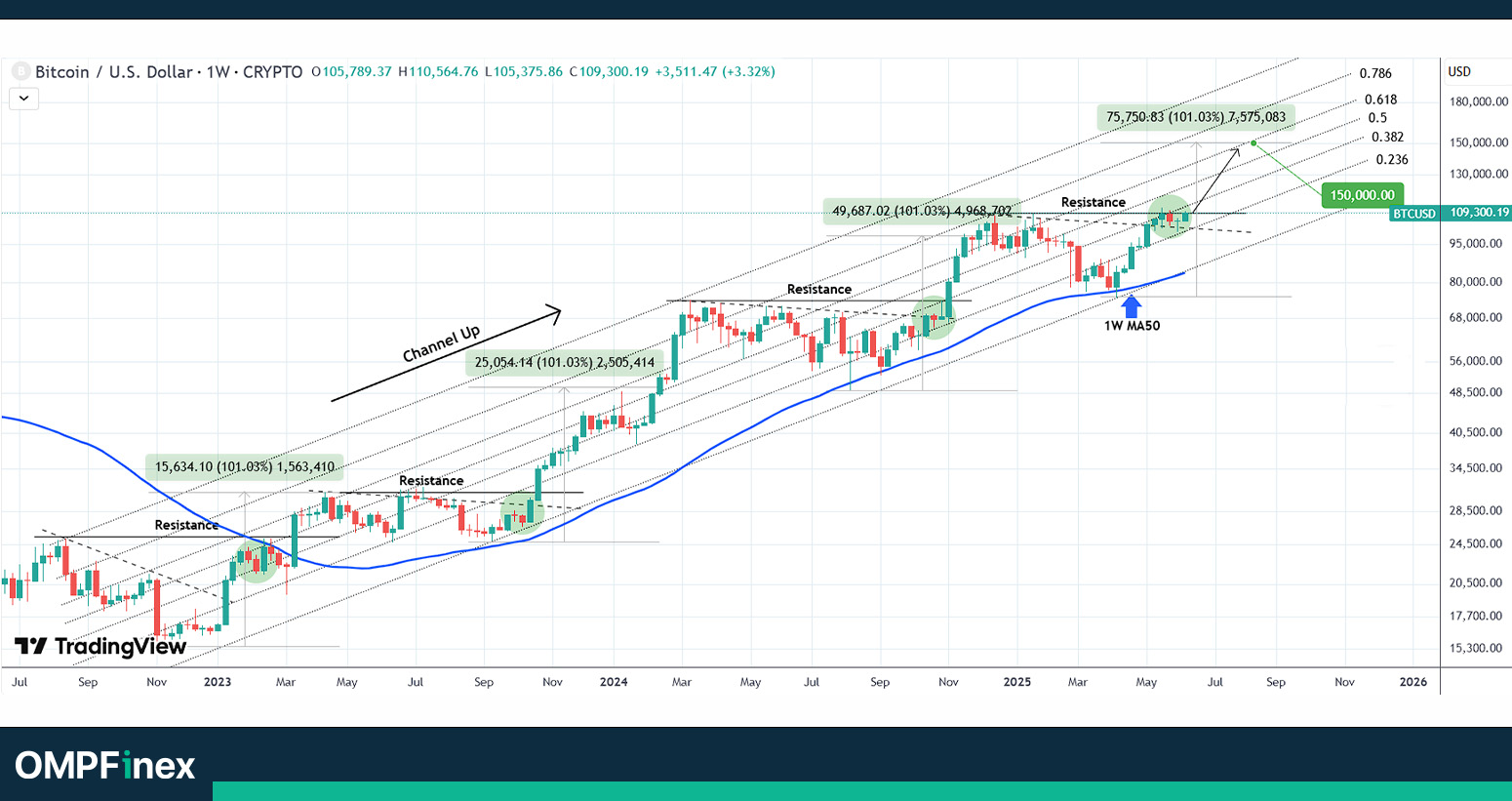
Task: Select the 1W MA50 text annotation
Action: tap(1132, 326)
